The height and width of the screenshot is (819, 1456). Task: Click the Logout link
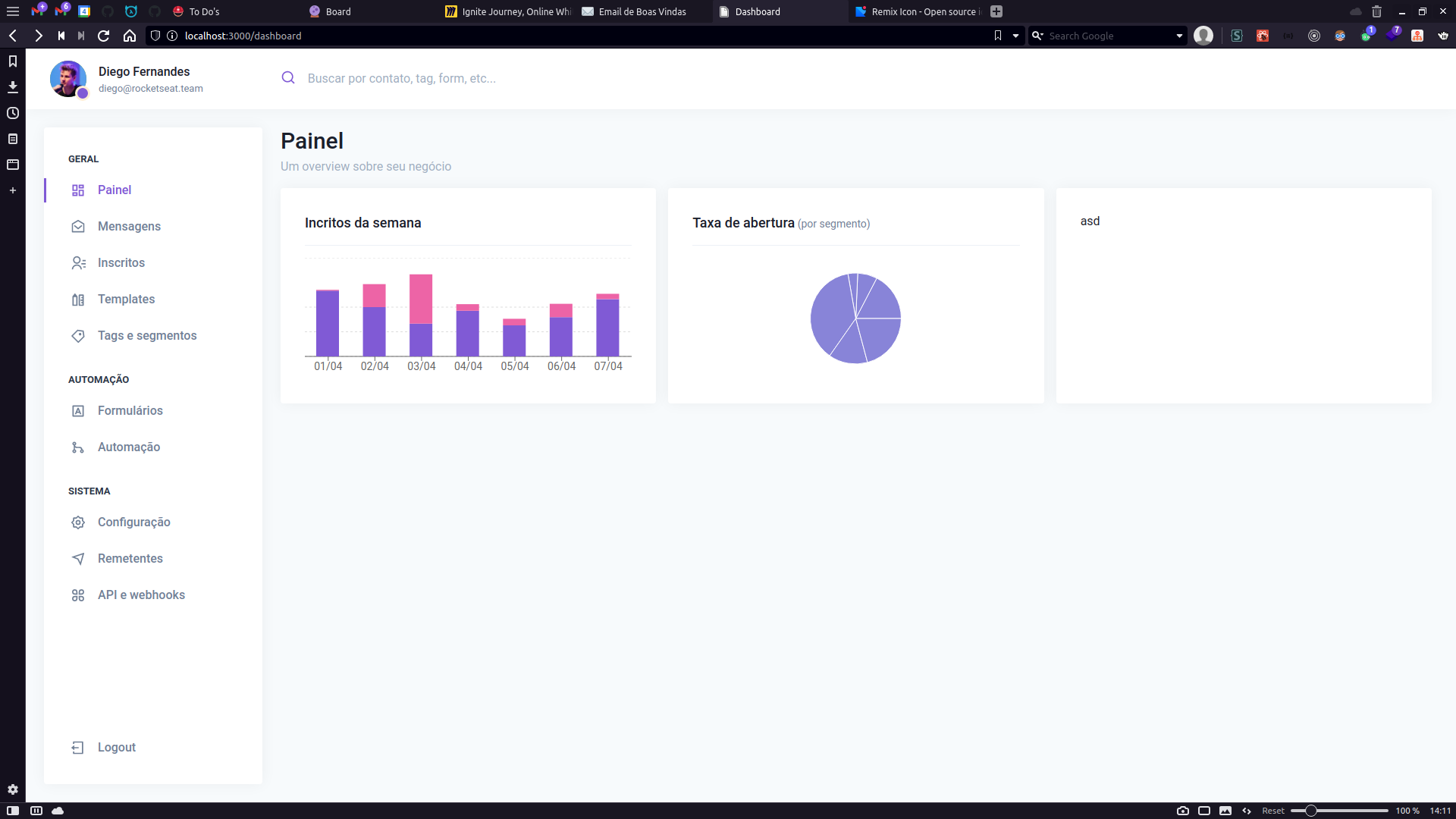pyautogui.click(x=116, y=748)
